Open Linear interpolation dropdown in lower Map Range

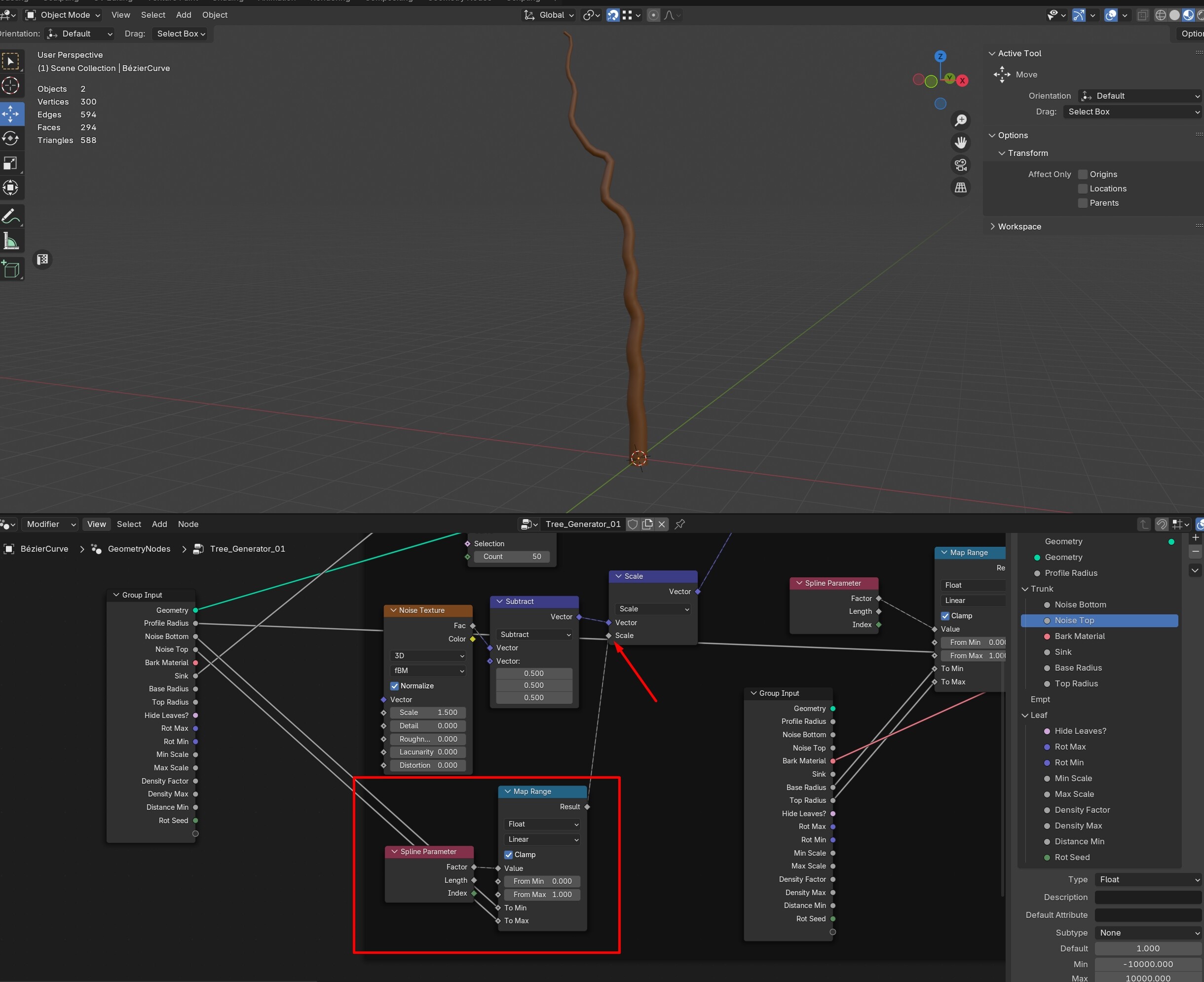tap(542, 840)
